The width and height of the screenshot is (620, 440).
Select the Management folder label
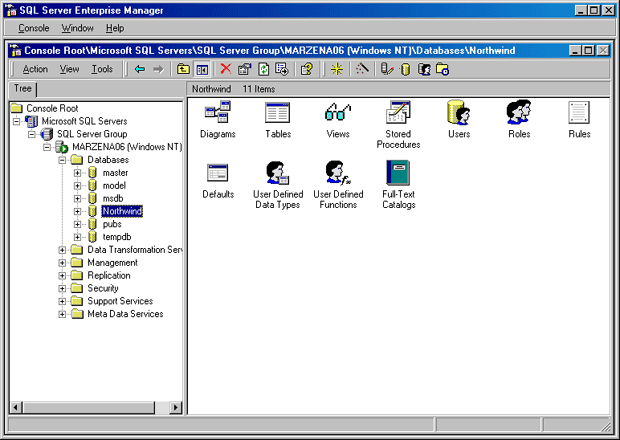point(112,263)
